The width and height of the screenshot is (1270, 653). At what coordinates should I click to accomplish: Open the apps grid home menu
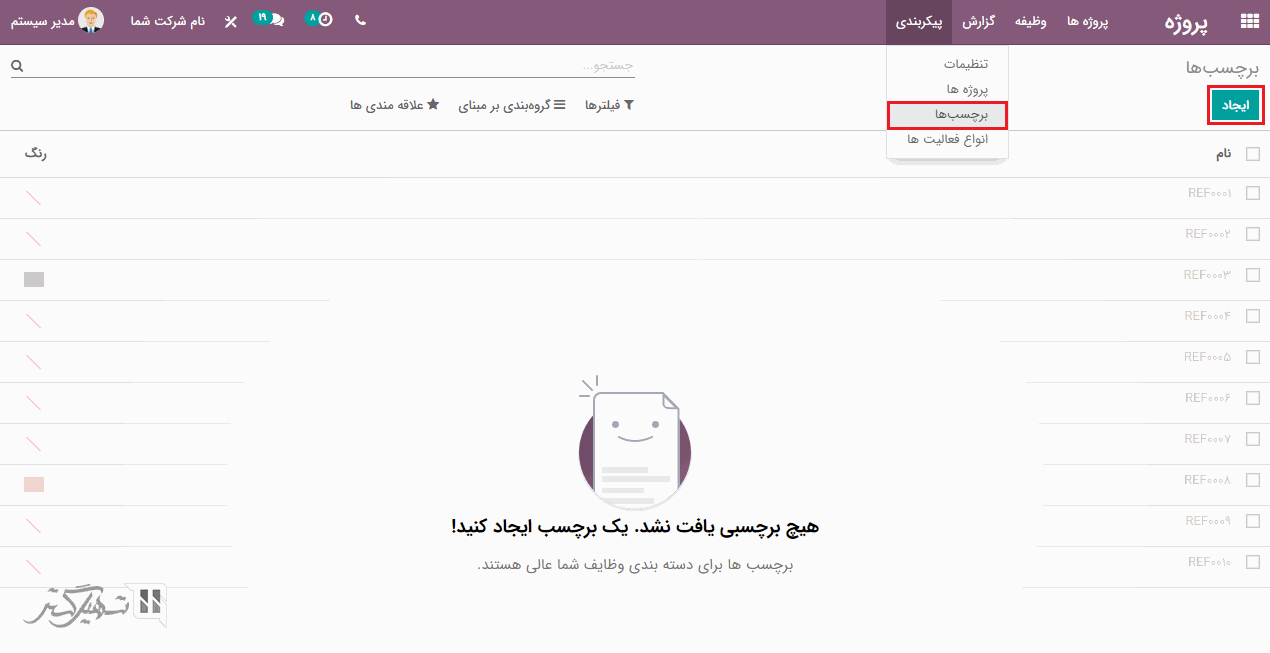click(x=1249, y=21)
